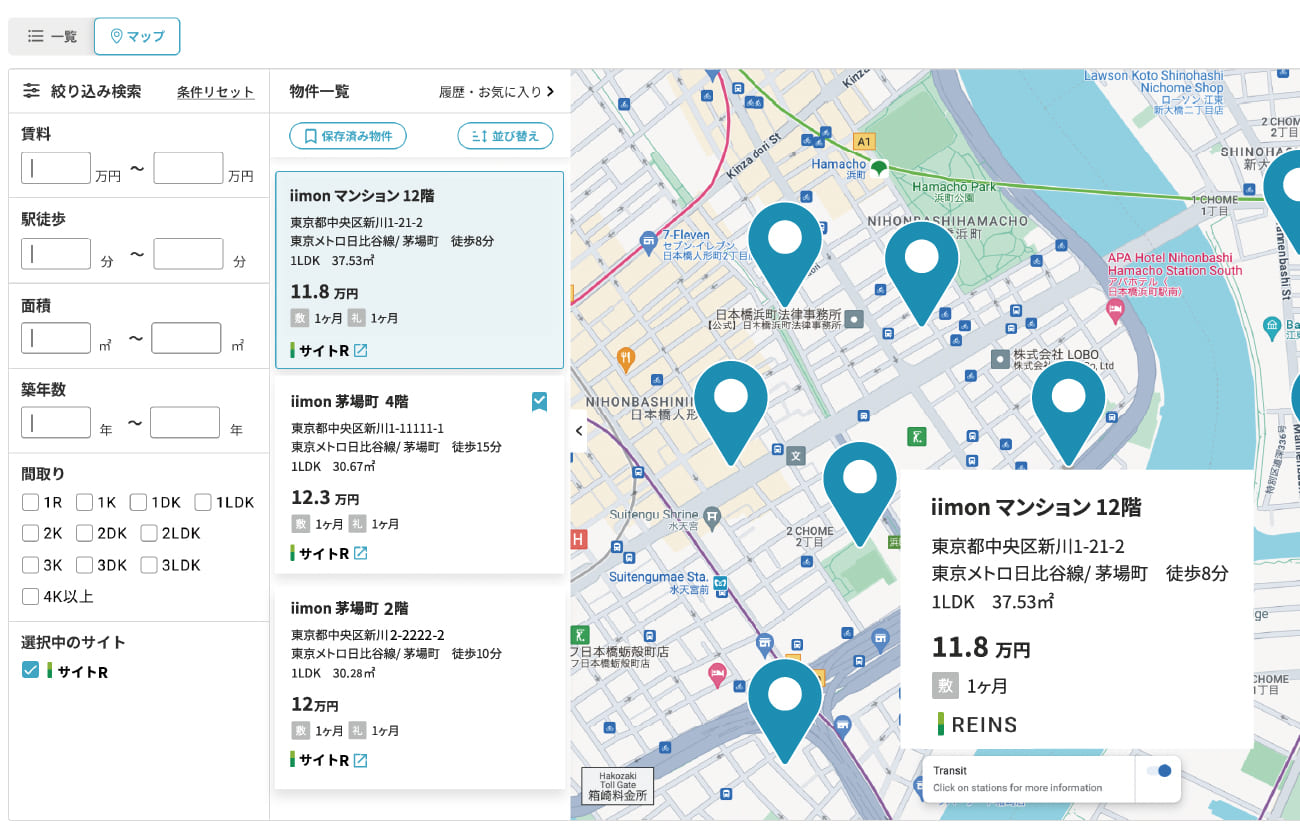Image resolution: width=1300 pixels, height=827 pixels.
Task: Click bookmark icon on iimon 茅場町 4階 listing
Action: coord(539,402)
